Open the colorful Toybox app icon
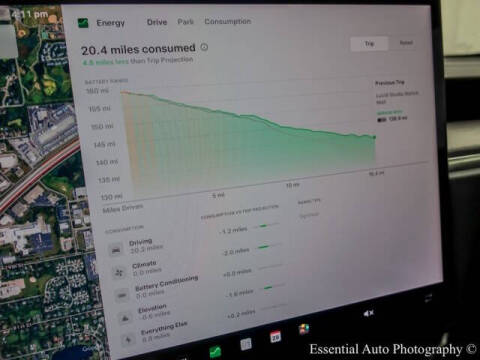The height and width of the screenshot is (360, 480). click(304, 329)
